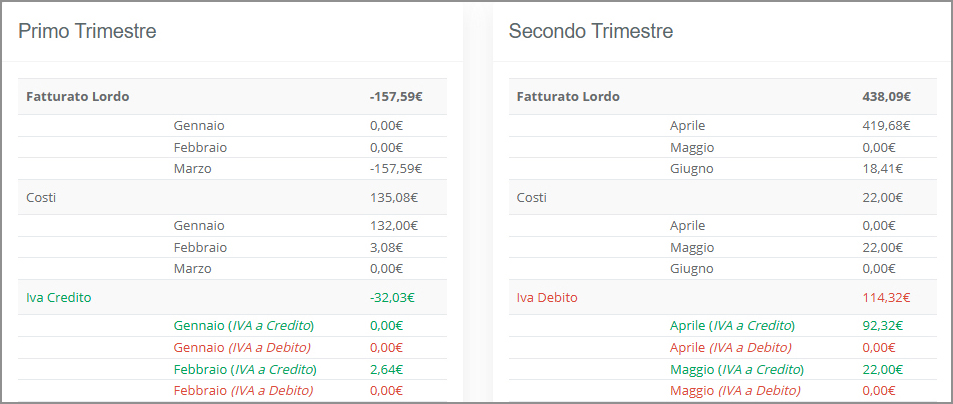The width and height of the screenshot is (953, 404).
Task: Click the Maggio (IVA a Credito) label
Action: pyautogui.click(x=736, y=369)
